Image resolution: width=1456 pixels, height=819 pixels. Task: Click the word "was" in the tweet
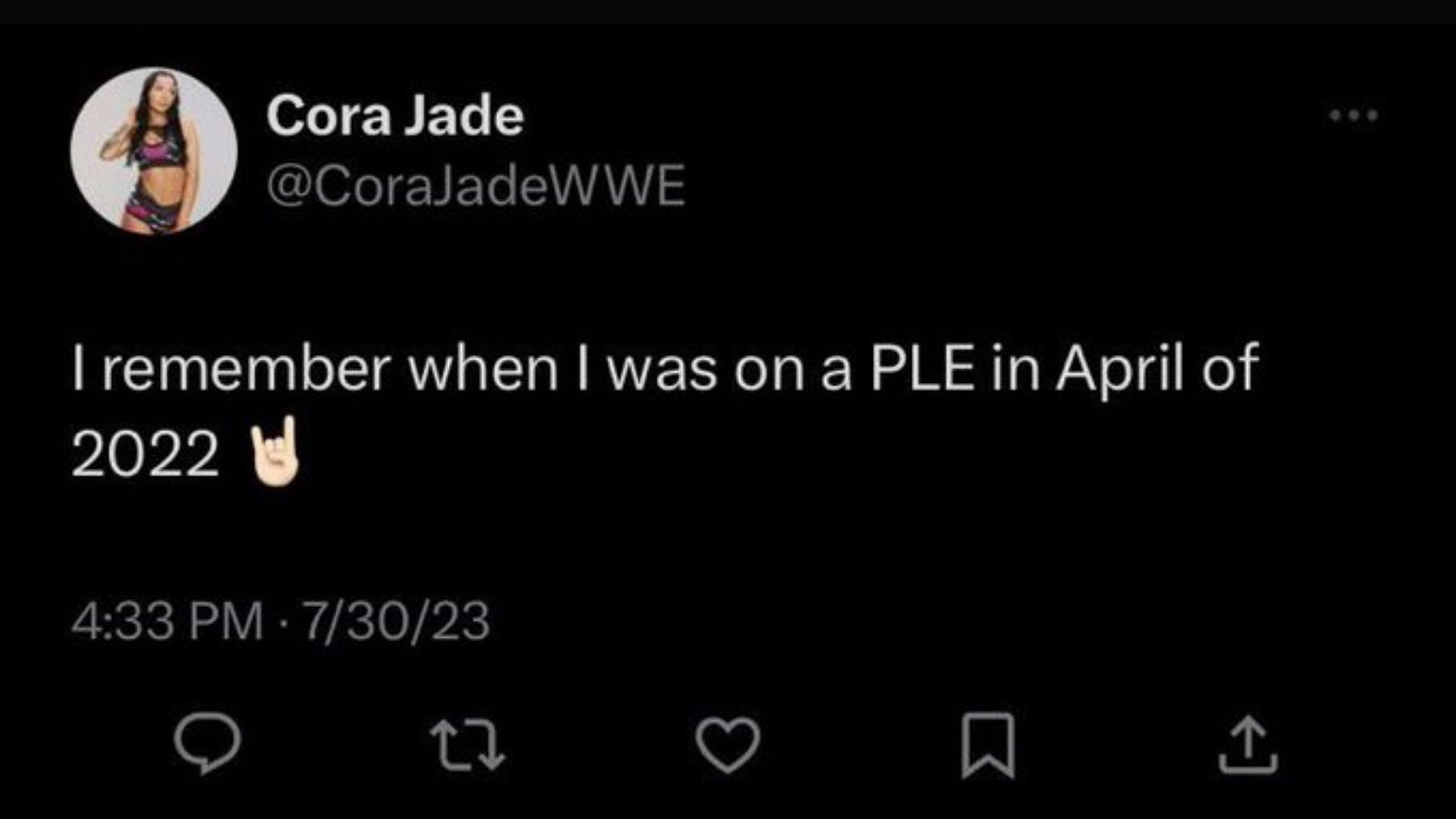pos(663,369)
